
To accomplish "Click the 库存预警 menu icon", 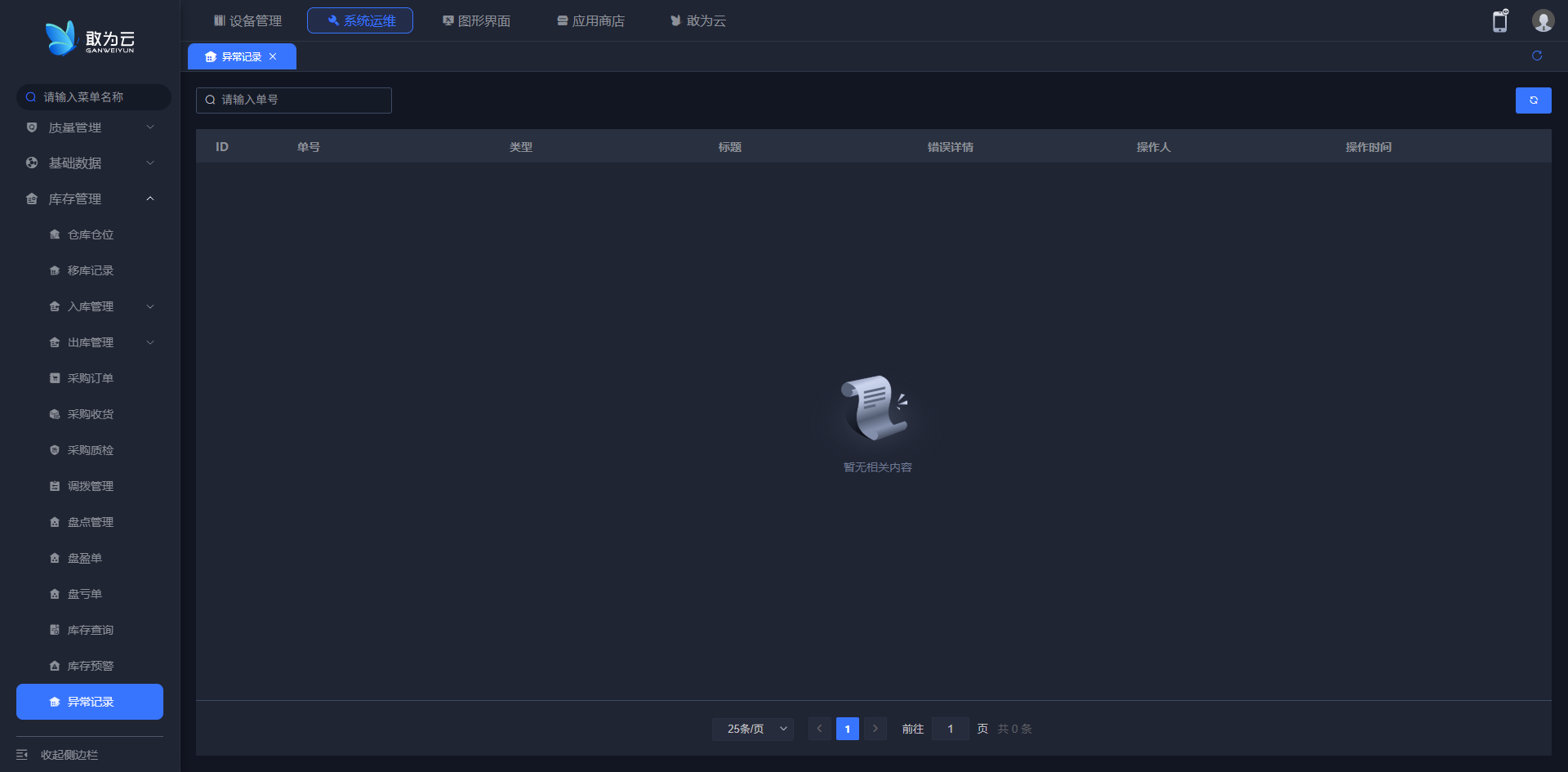I will point(55,666).
